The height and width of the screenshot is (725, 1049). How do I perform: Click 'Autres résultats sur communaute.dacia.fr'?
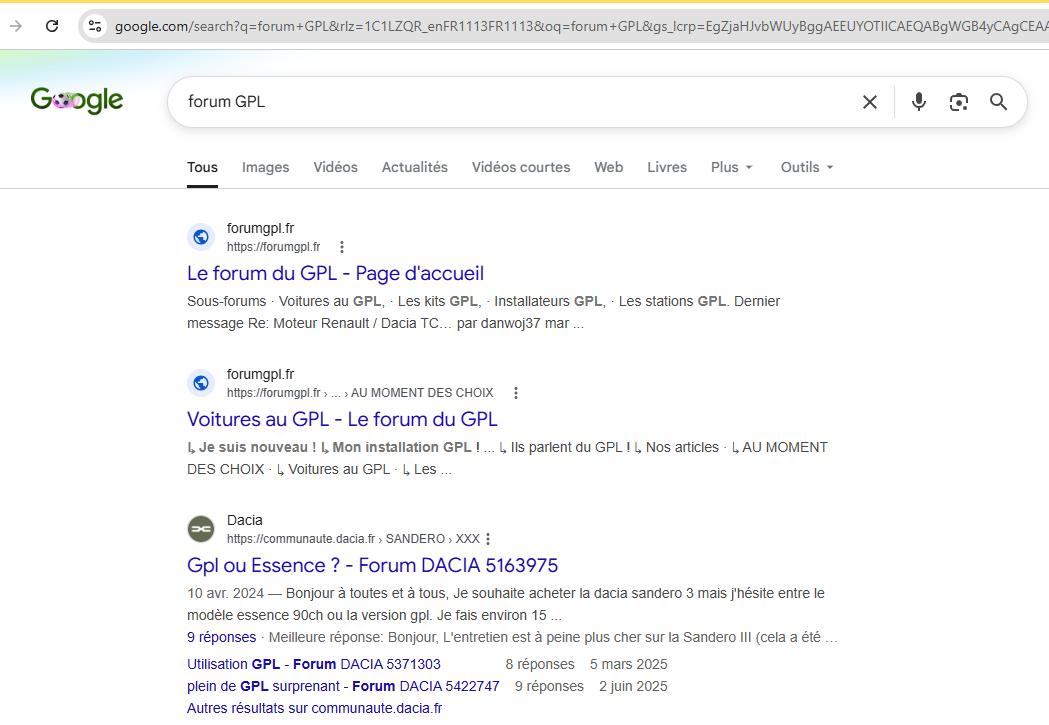tap(314, 708)
